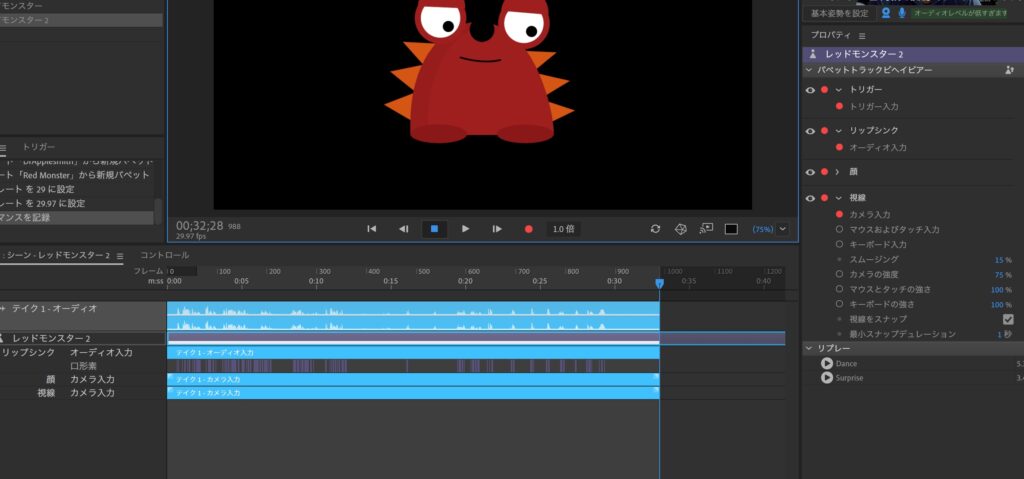Click the refresh scene icon
The height and width of the screenshot is (479, 1024).
(655, 229)
